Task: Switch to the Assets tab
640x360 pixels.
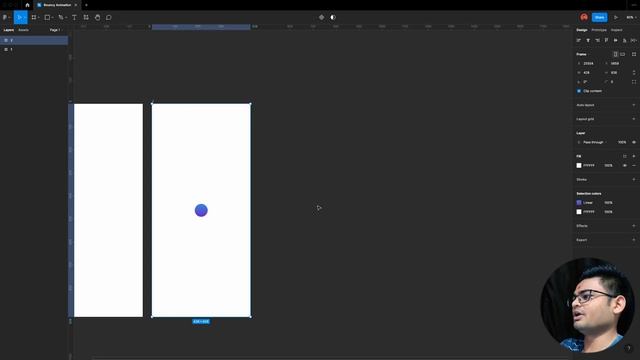Action: point(23,30)
